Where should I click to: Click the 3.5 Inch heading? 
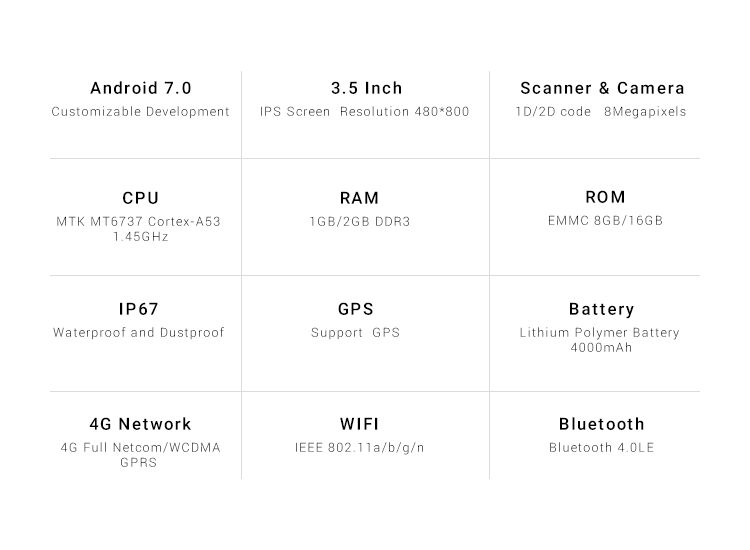point(366,88)
